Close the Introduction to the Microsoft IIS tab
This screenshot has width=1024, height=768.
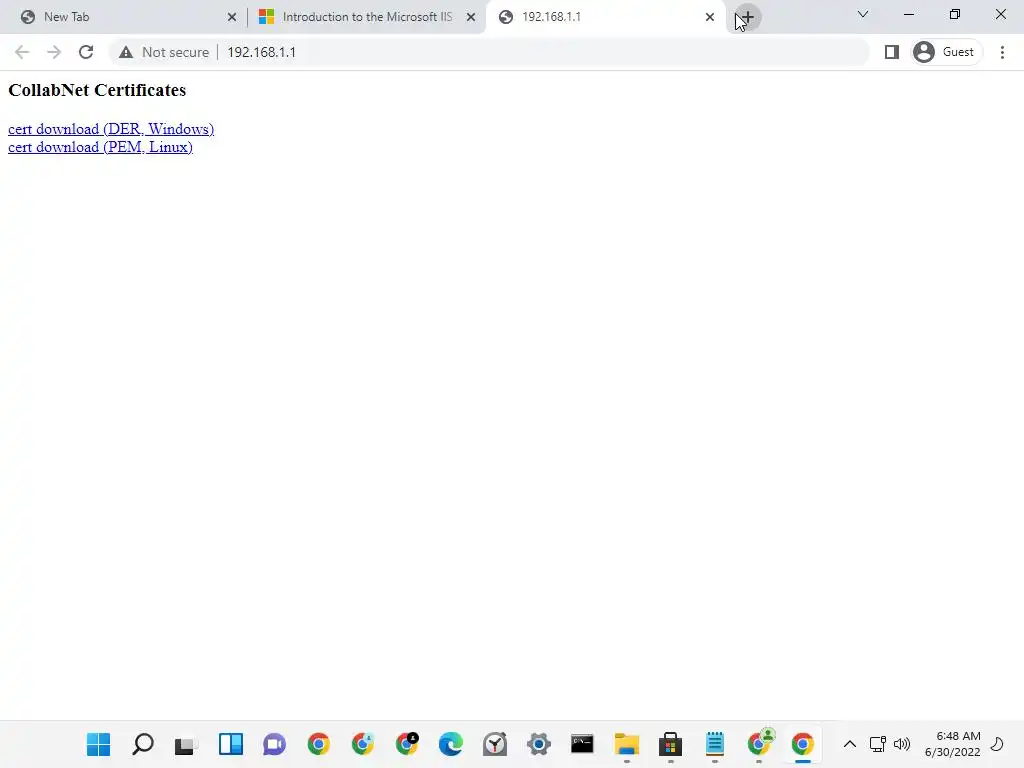(x=471, y=18)
